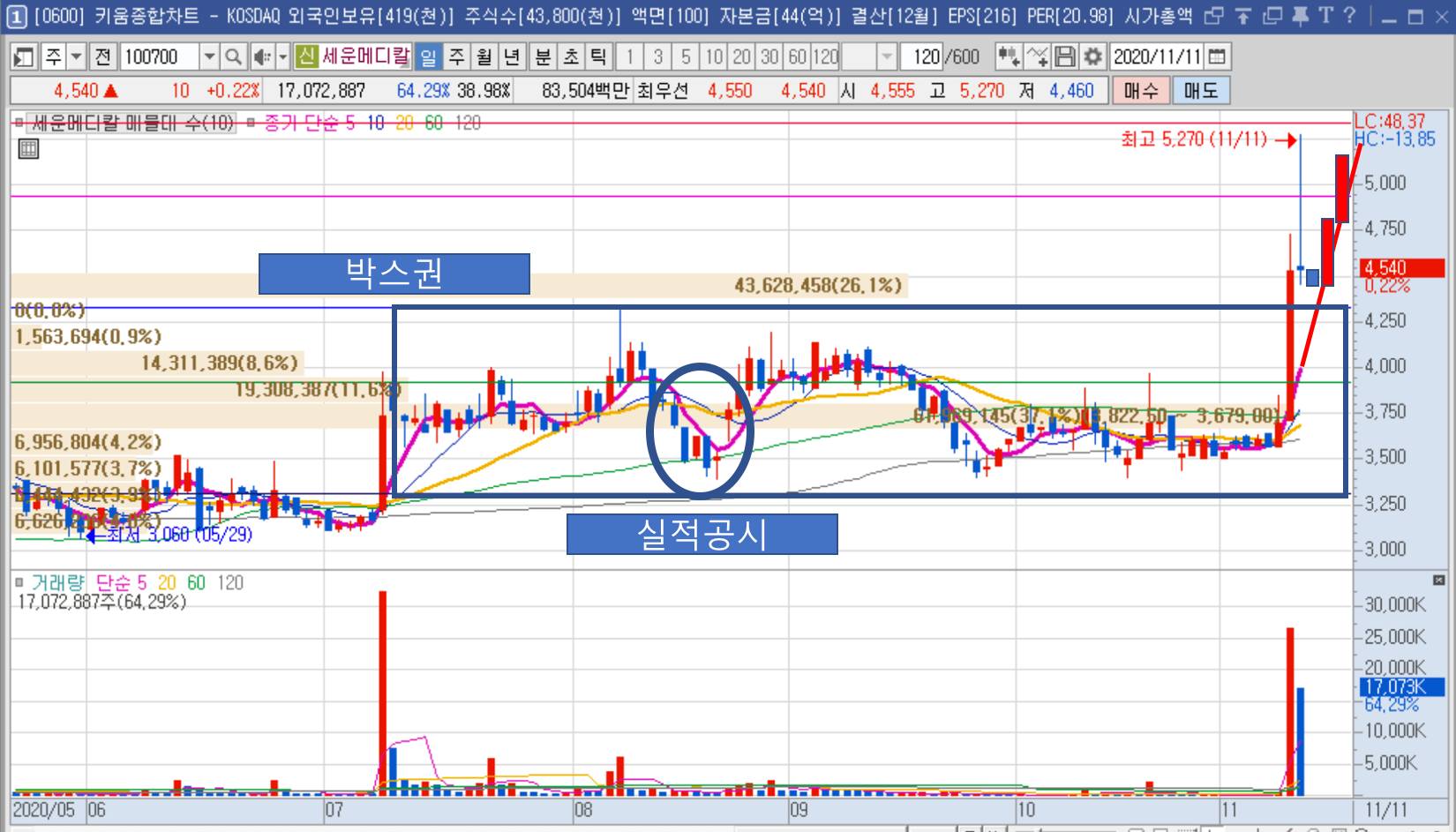Image resolution: width=1456 pixels, height=832 pixels.
Task: Click the 120 interval button
Action: click(x=826, y=57)
